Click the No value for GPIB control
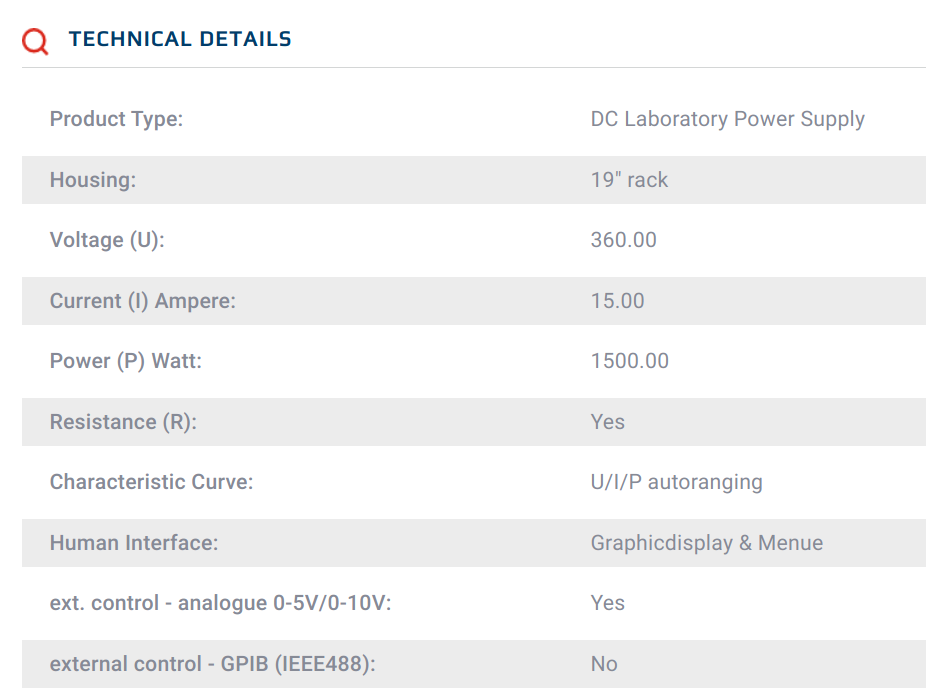Viewport: 926px width, 695px height. pyautogui.click(x=604, y=664)
